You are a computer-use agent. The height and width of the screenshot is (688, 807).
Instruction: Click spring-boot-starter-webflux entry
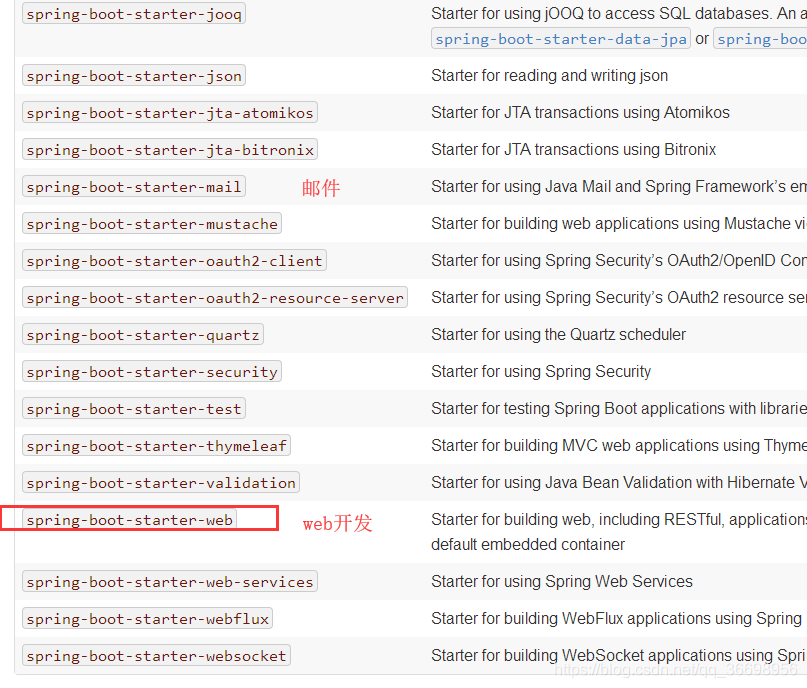point(148,619)
